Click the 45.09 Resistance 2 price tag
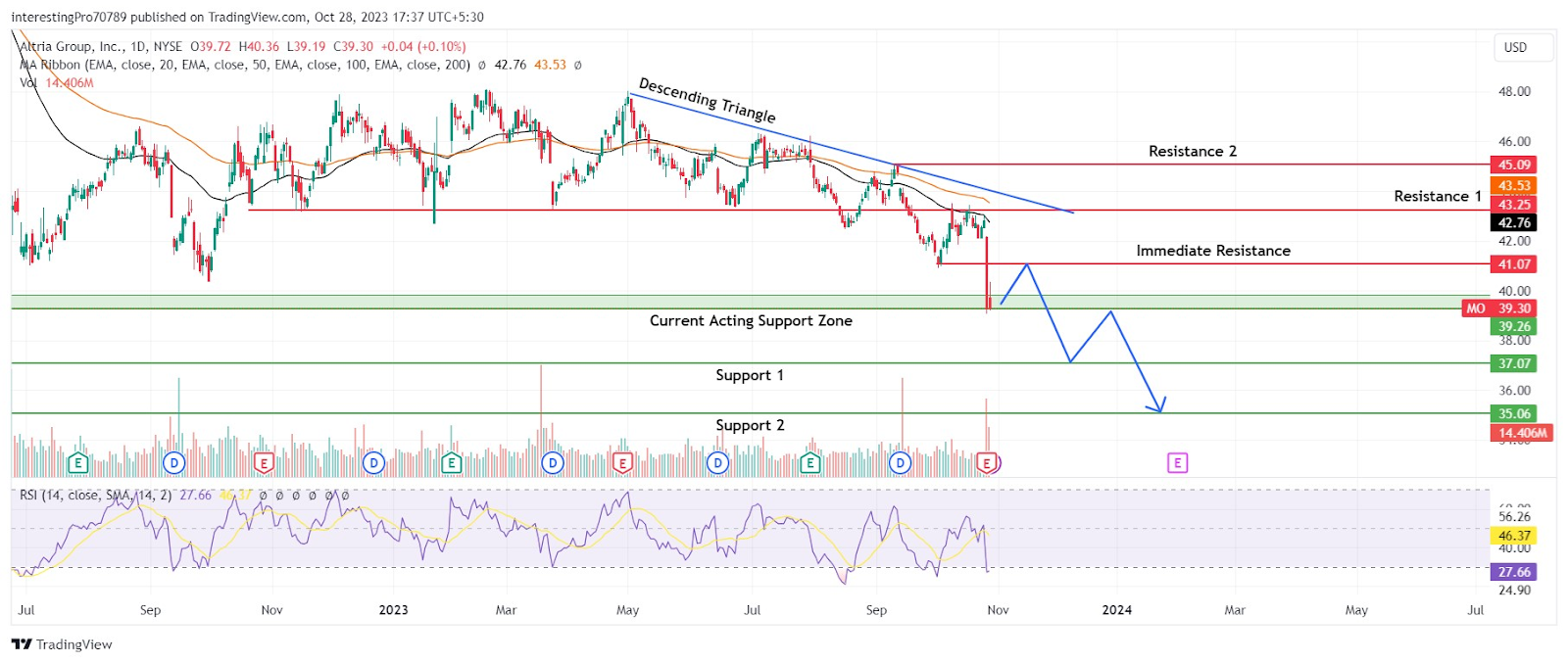 pyautogui.click(x=1514, y=165)
